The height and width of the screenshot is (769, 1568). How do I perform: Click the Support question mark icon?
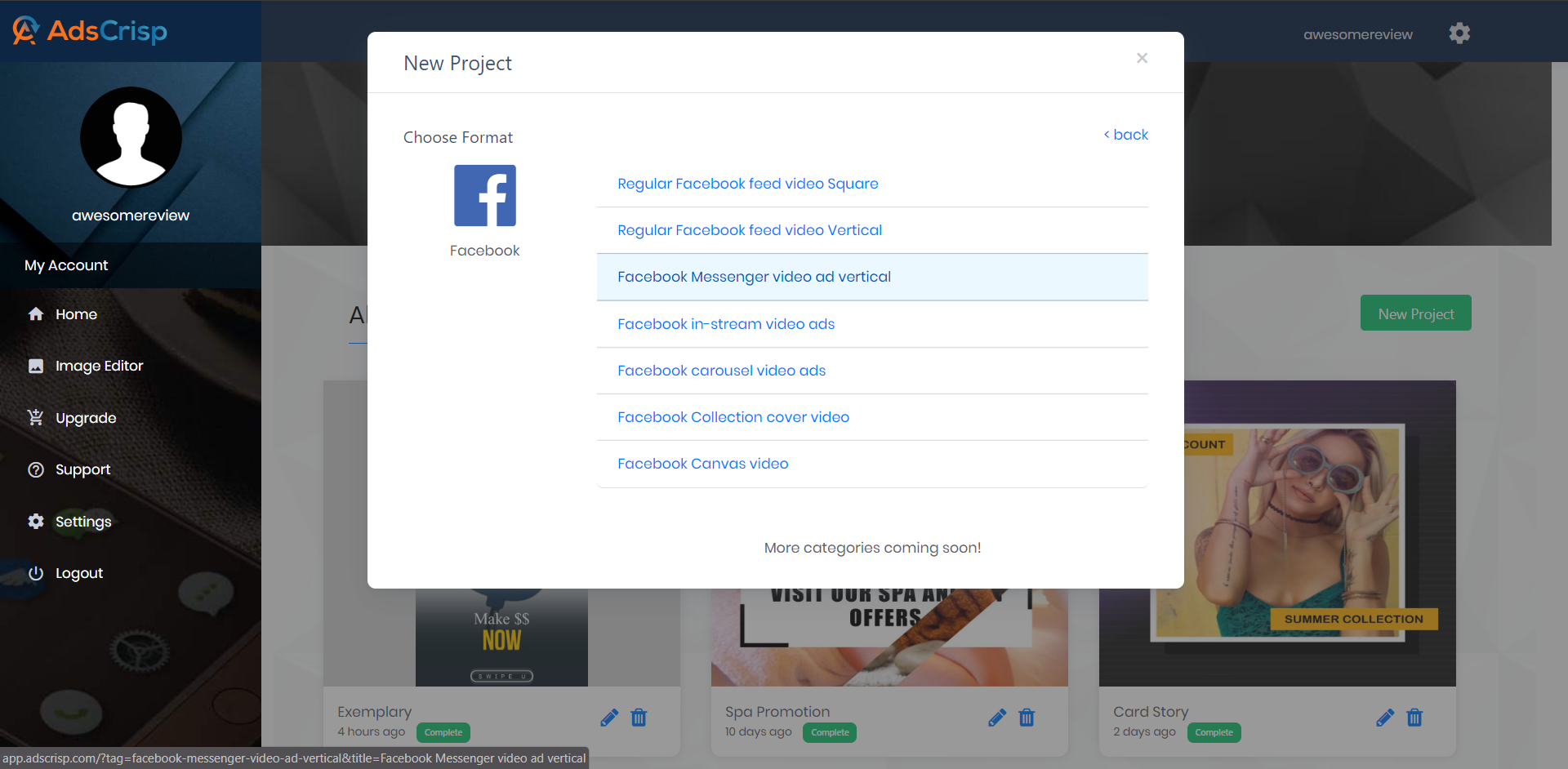[36, 469]
